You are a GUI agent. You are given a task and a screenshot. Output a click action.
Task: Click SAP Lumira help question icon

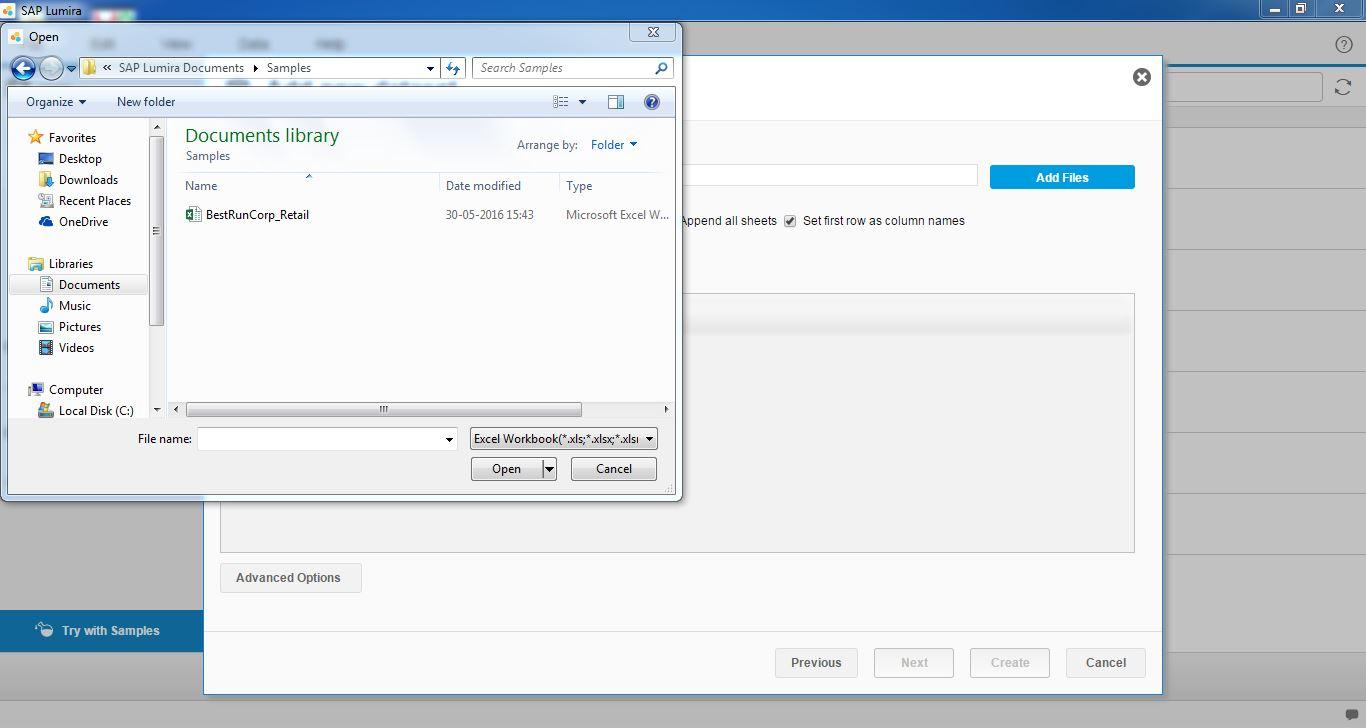pyautogui.click(x=1344, y=44)
